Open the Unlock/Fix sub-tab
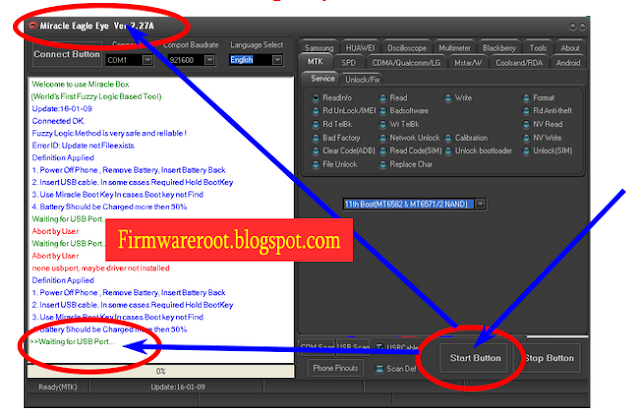Viewport: 640px width, 417px height. click(x=362, y=80)
